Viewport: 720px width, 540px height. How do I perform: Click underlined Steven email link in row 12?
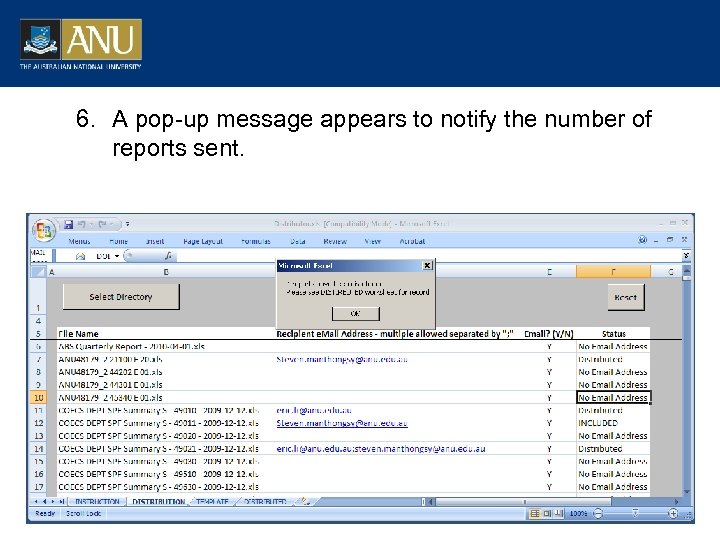tap(342, 423)
